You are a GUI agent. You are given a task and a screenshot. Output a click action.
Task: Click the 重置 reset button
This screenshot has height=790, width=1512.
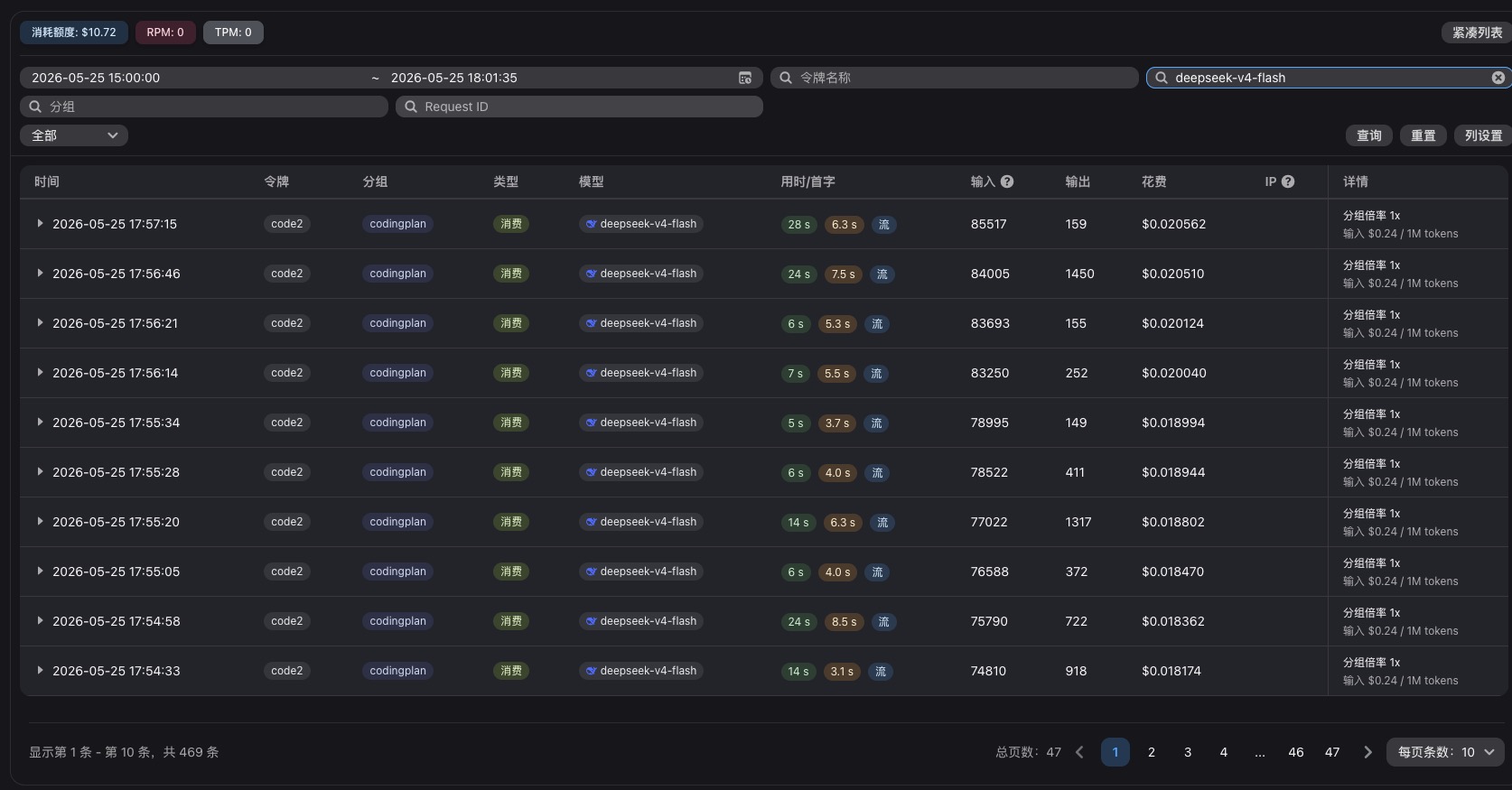(x=1423, y=135)
